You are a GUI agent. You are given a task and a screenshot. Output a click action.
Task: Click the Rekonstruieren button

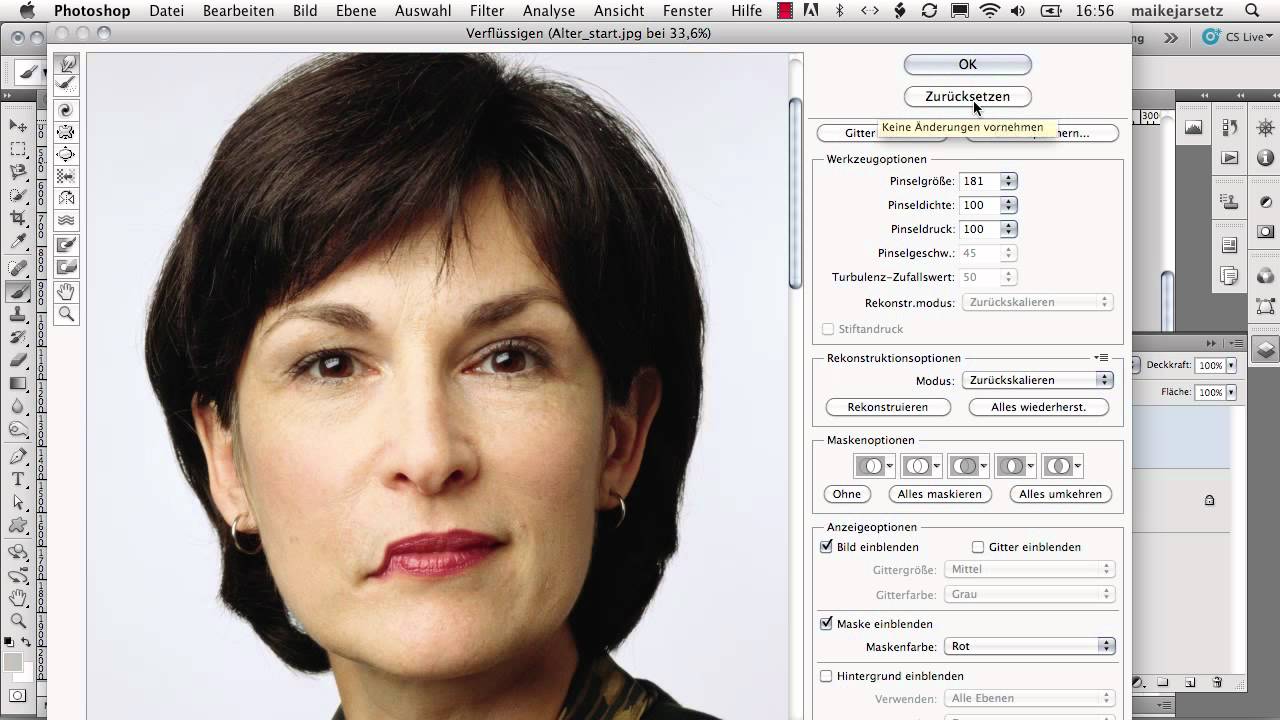point(888,407)
